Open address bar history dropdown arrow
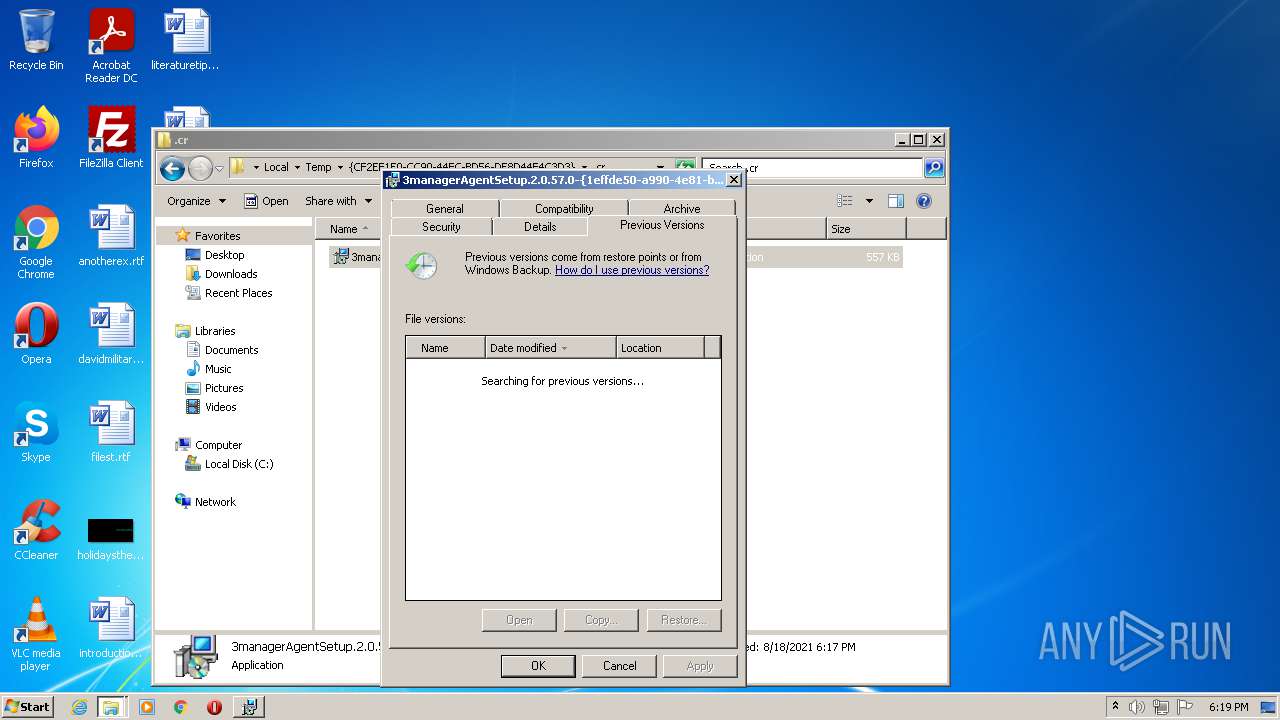 coord(660,168)
